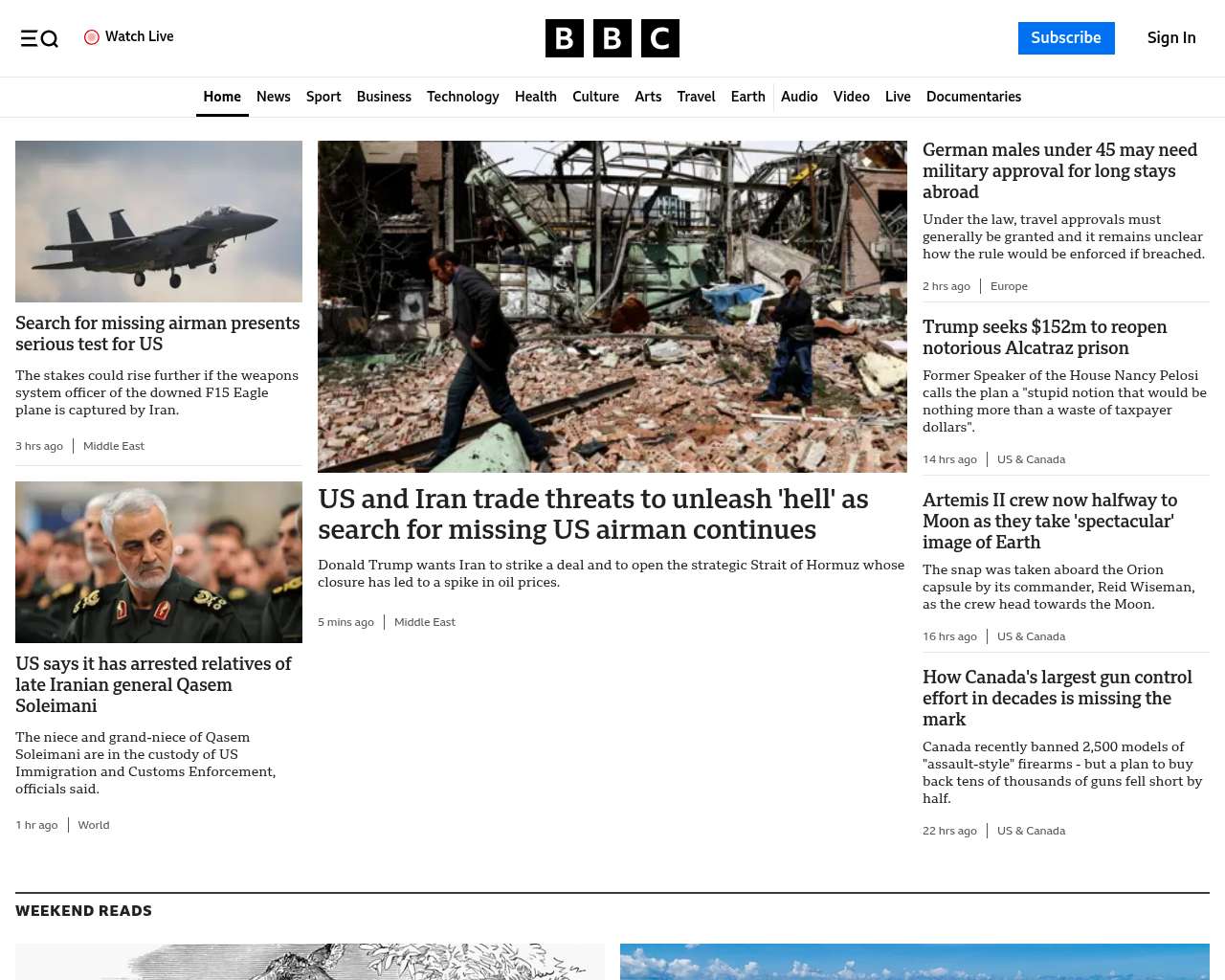Click 'Donald Trump wants Iran to strike' summary

pyautogui.click(x=611, y=573)
